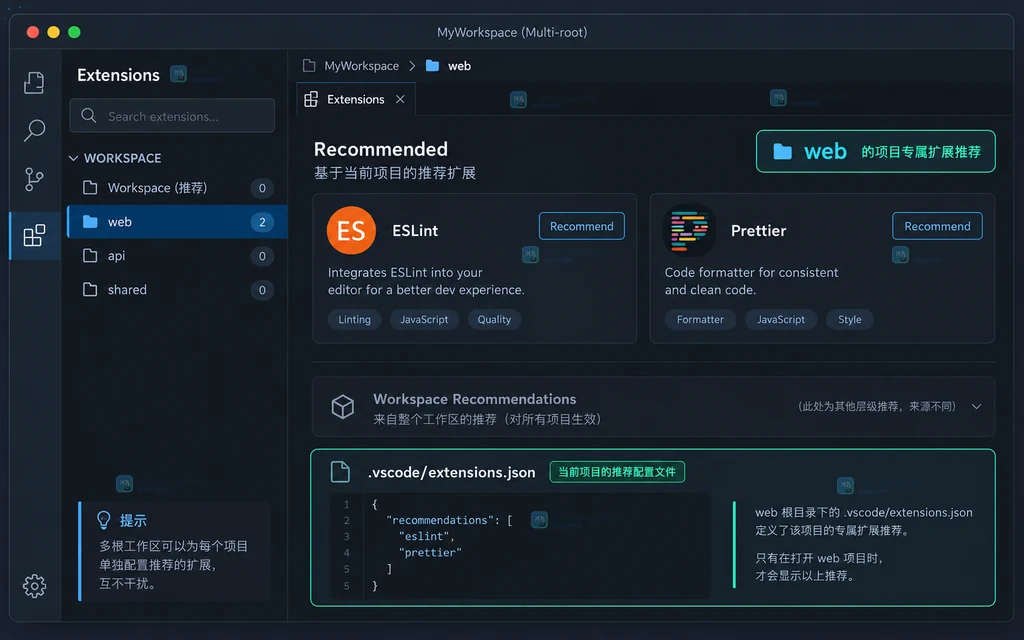Viewport: 1024px width, 640px height.
Task: Click the 提示 tip heading
Action: (x=133, y=520)
